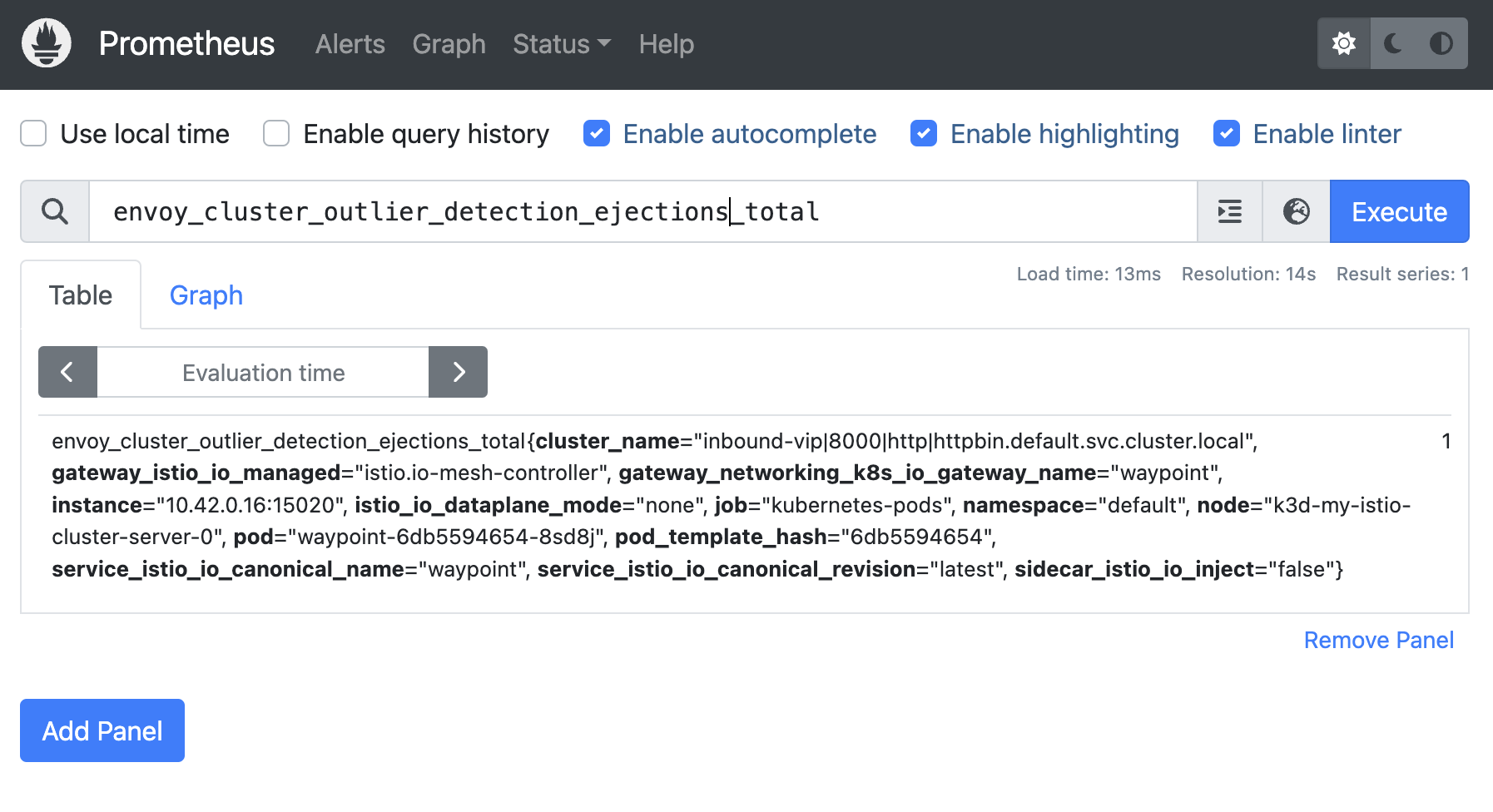This screenshot has height=812, width=1493.
Task: Advance to next evaluation time
Action: point(458,372)
